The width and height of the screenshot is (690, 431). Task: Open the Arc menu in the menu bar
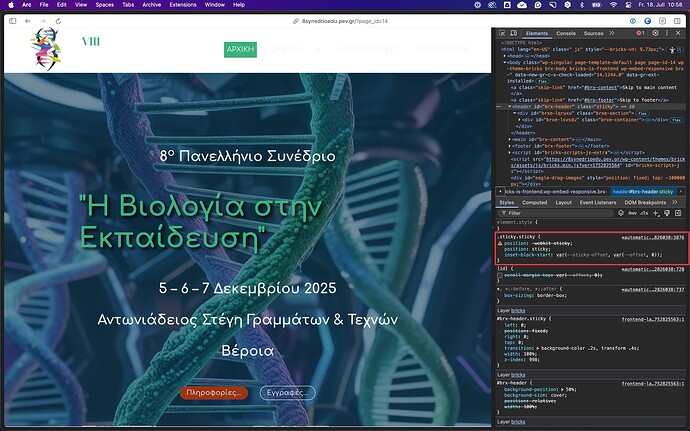pyautogui.click(x=26, y=5)
